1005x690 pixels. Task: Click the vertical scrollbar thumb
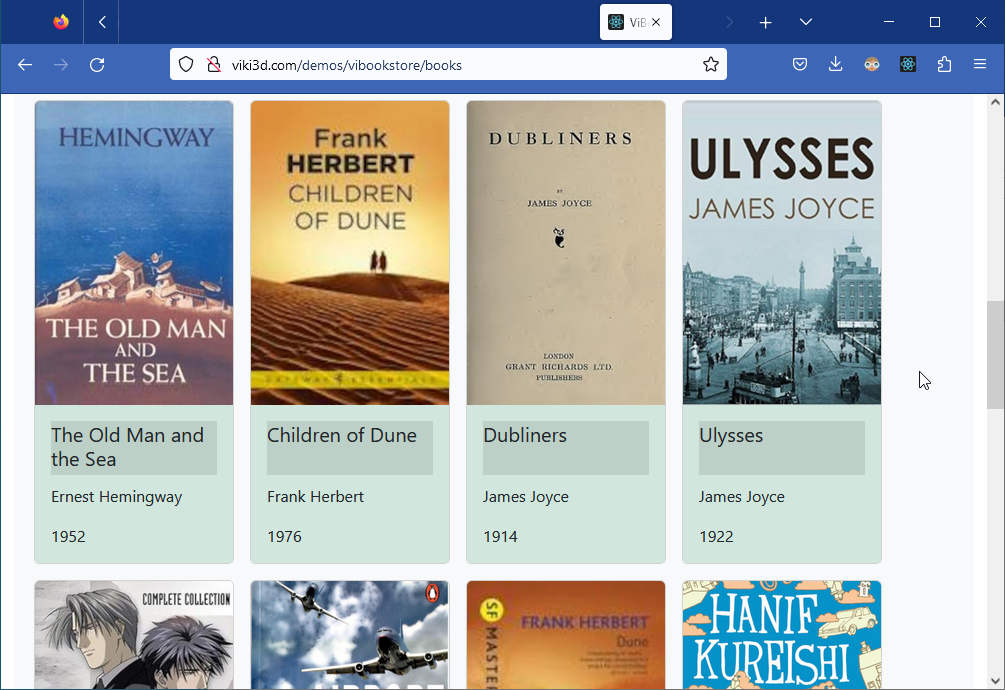(x=995, y=354)
